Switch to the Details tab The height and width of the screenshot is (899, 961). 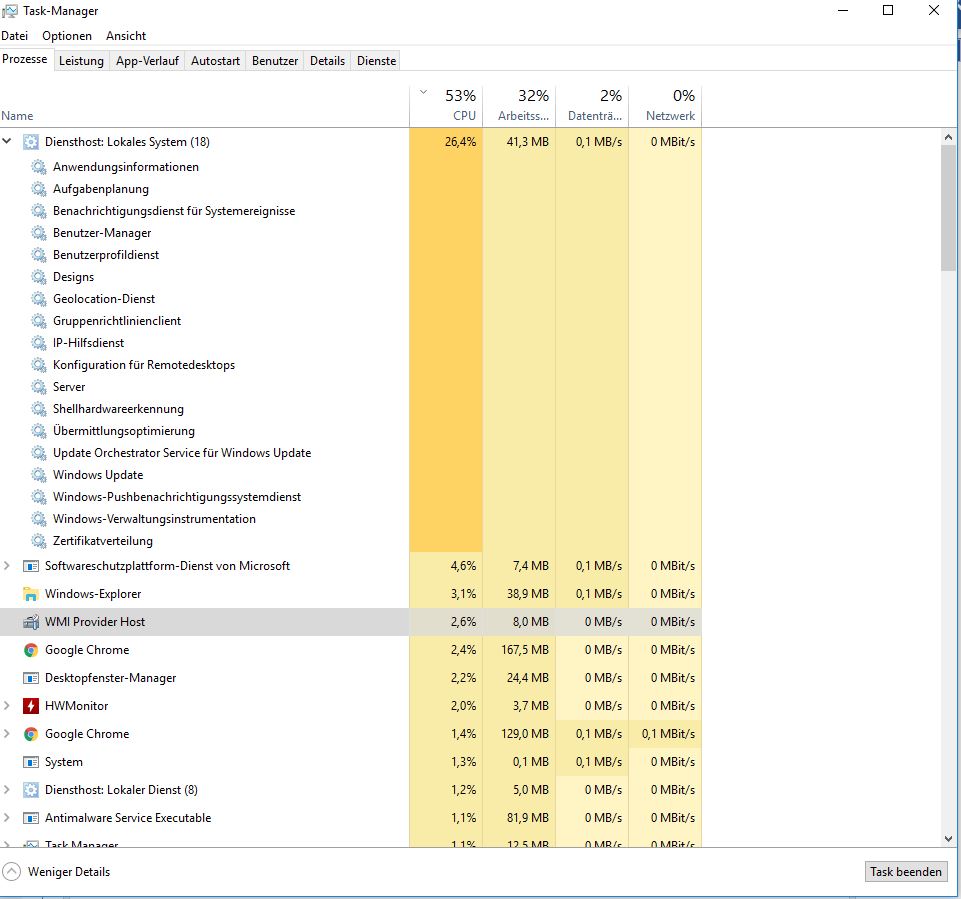pos(327,61)
